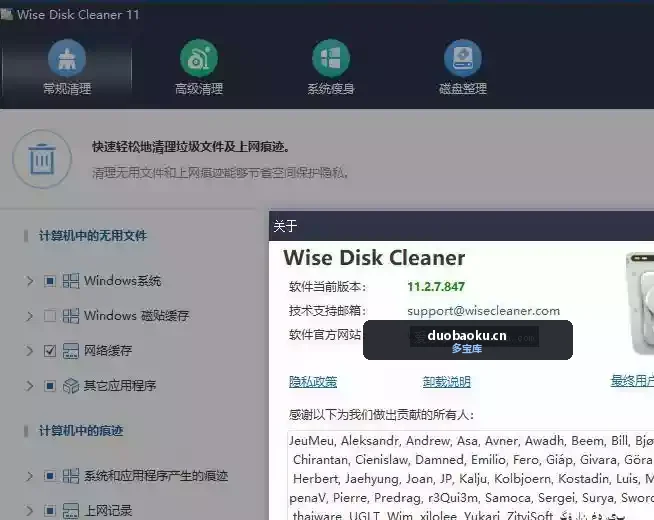This screenshot has width=654, height=520.
Task: Click the 网络缓存 category icon
Action: [x=71, y=351]
